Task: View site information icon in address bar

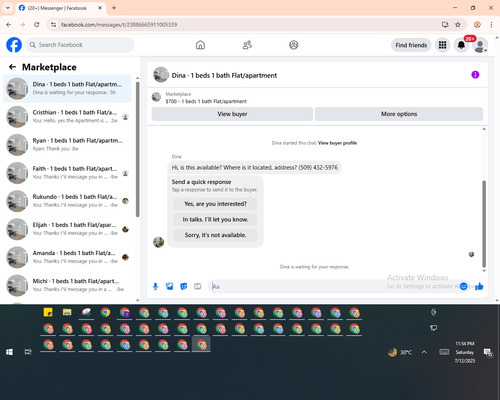Action: pyautogui.click(x=53, y=25)
